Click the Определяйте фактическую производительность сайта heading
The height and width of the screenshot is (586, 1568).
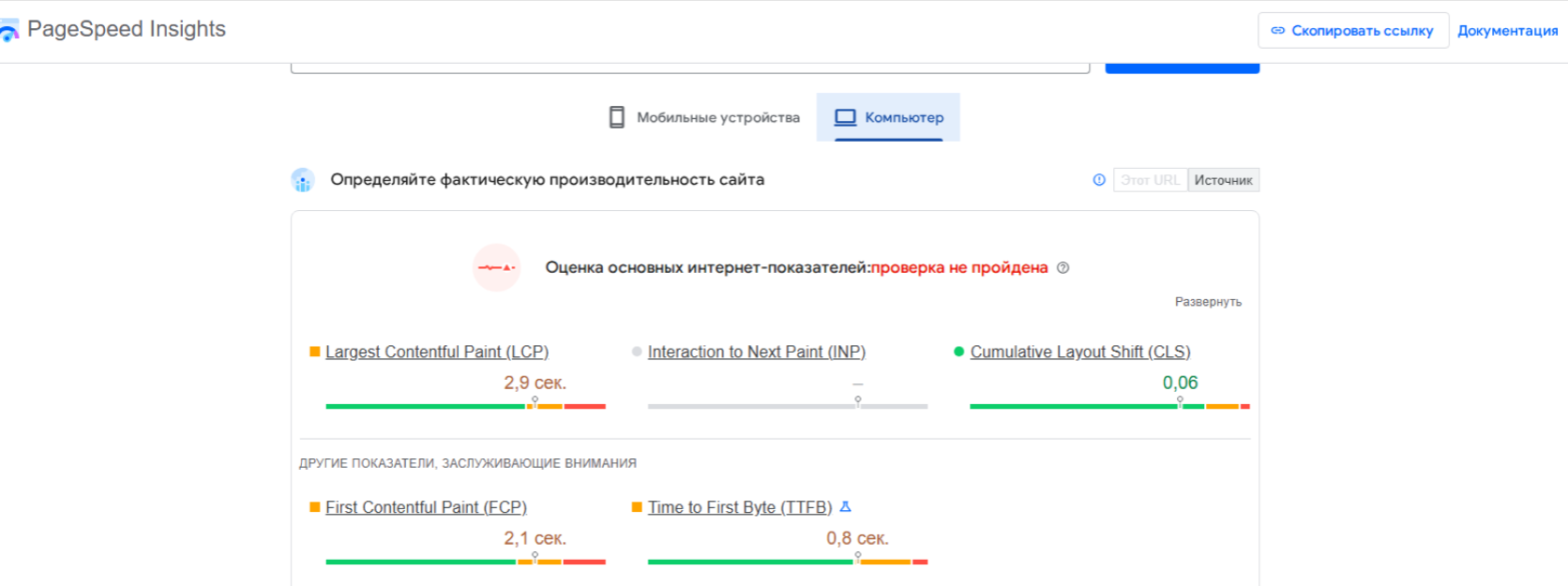click(548, 180)
